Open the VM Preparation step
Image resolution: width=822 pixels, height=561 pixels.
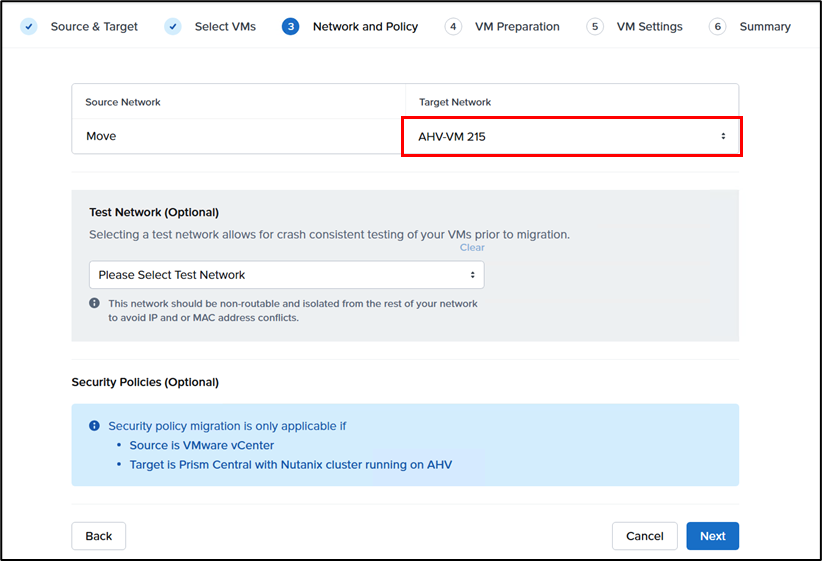(517, 26)
